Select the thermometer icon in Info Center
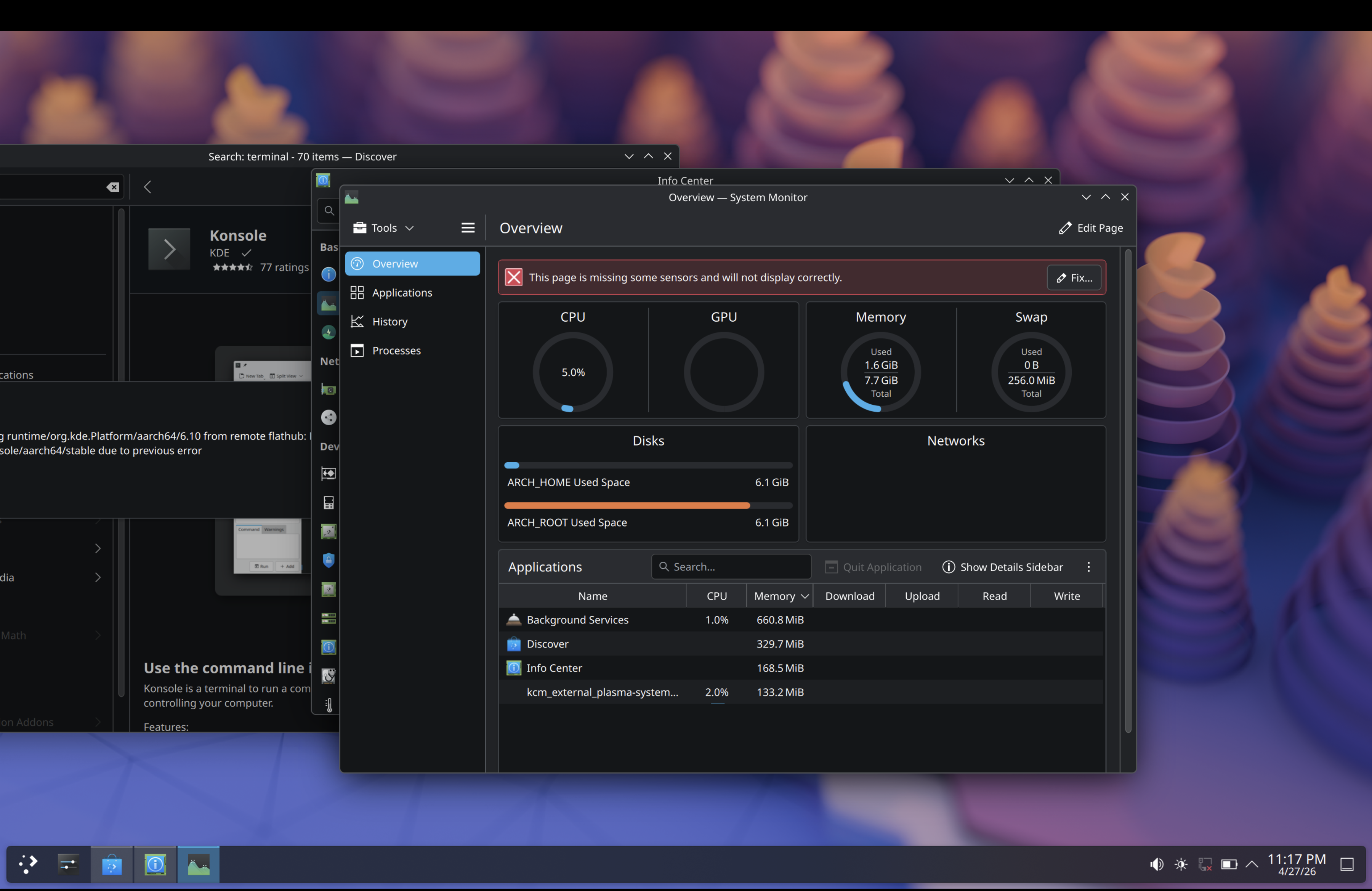 329,705
